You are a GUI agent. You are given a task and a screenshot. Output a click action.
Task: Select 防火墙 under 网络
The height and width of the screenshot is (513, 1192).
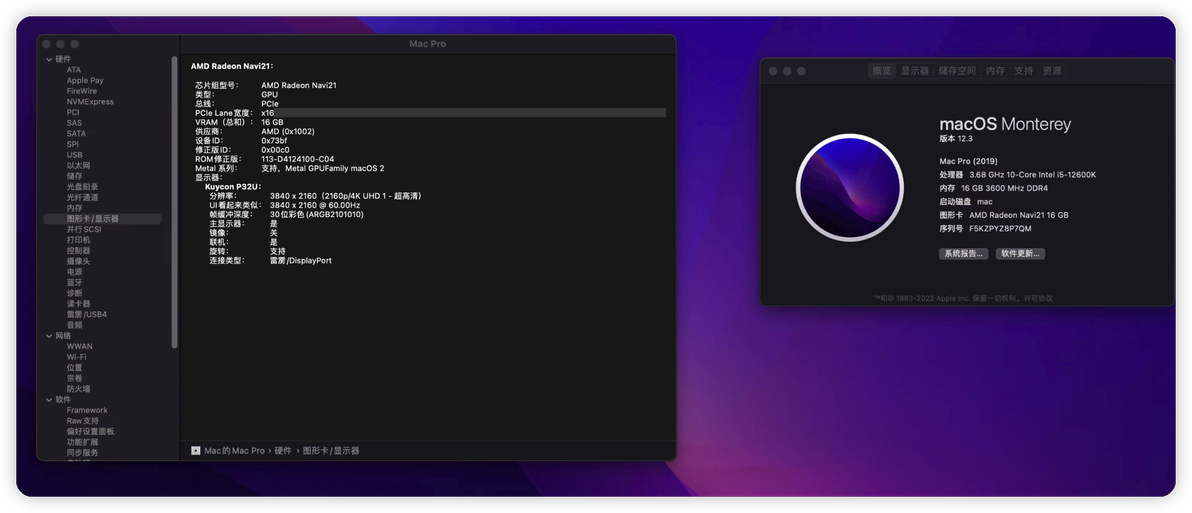(x=78, y=389)
